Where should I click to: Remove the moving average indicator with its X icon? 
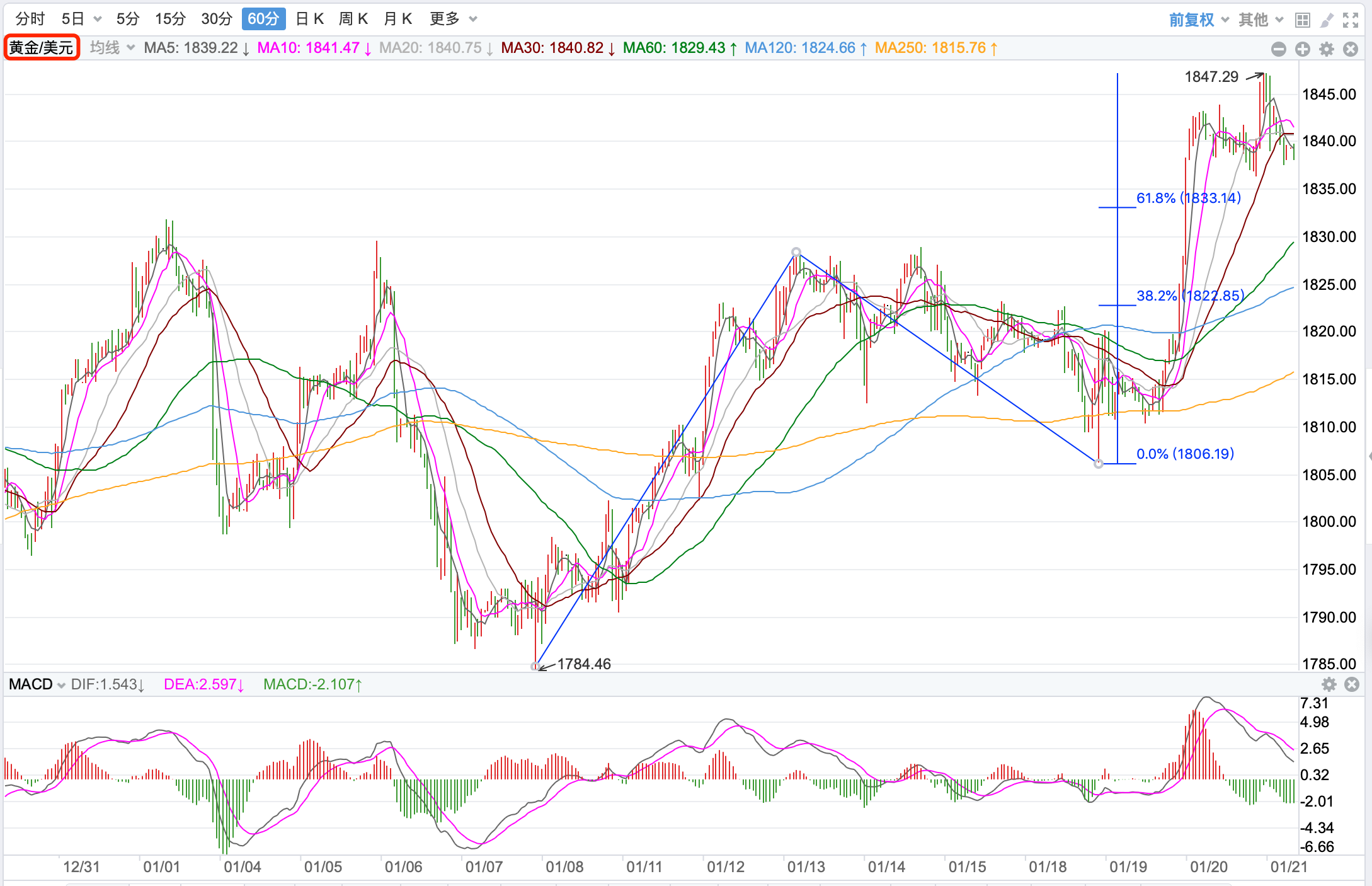(x=1350, y=49)
